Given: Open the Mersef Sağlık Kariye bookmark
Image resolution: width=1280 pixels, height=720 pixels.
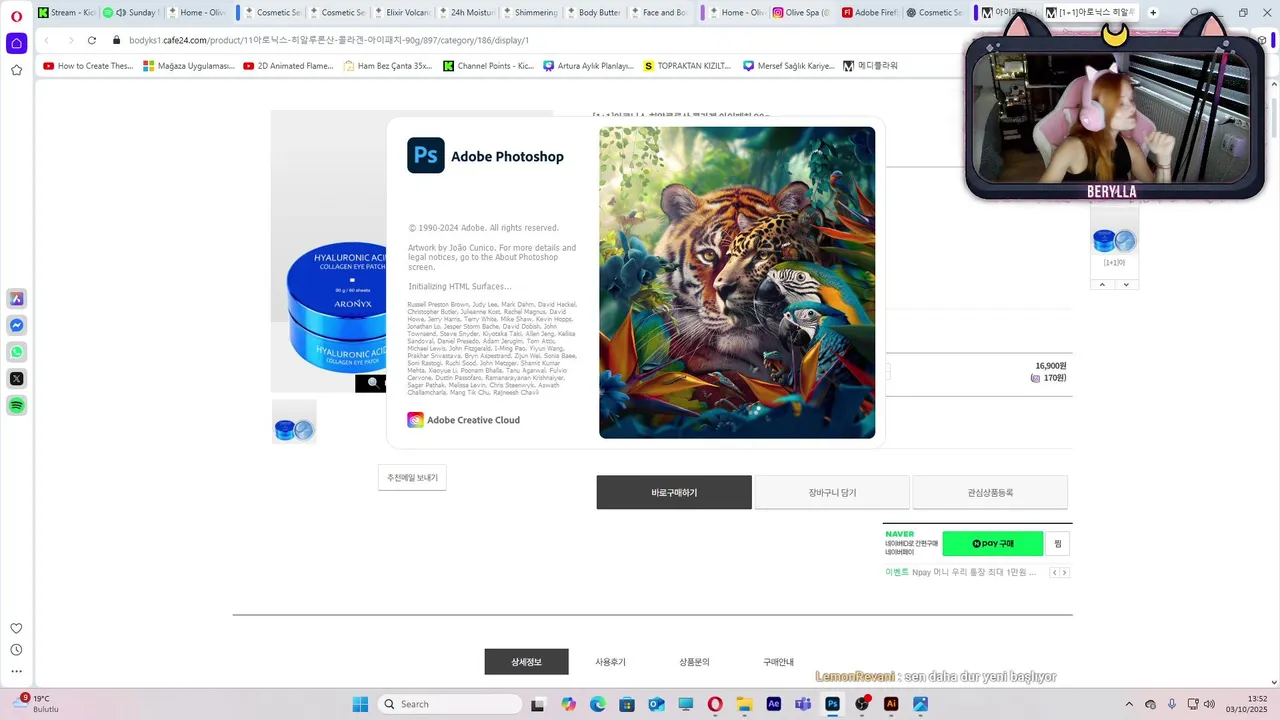Looking at the screenshot, I should coord(788,66).
